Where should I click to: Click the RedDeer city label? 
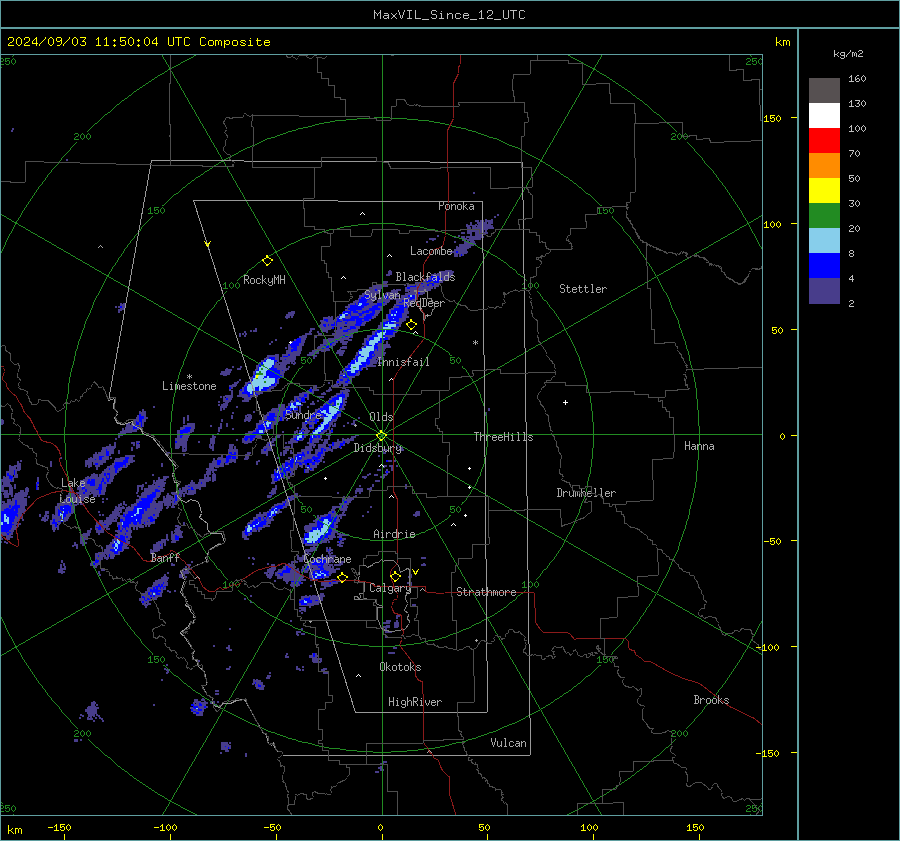coord(424,303)
